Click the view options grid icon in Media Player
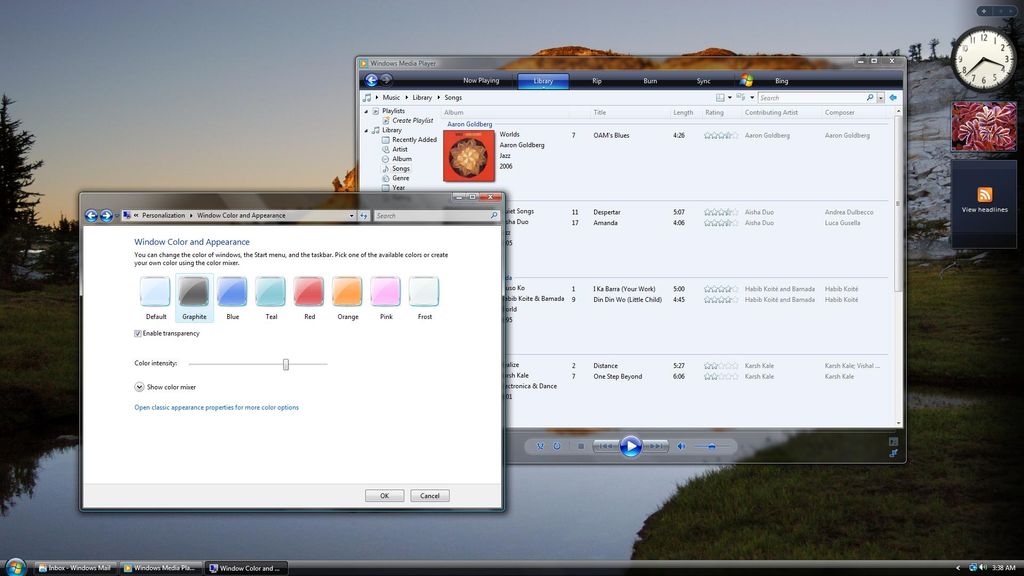1024x576 pixels. point(721,97)
